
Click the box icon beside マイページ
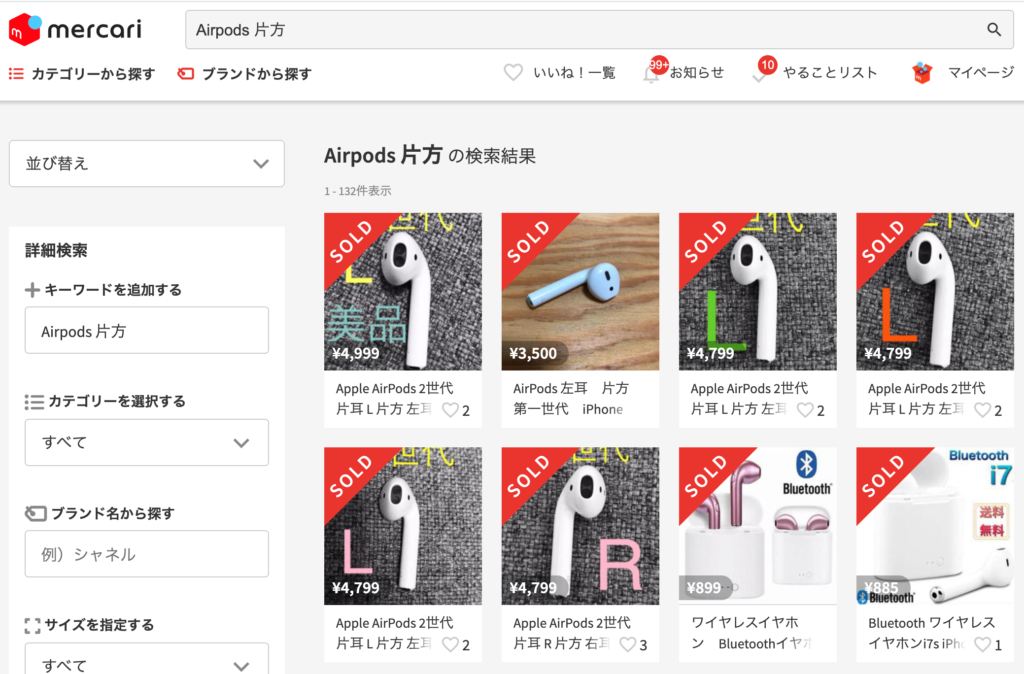tap(922, 72)
